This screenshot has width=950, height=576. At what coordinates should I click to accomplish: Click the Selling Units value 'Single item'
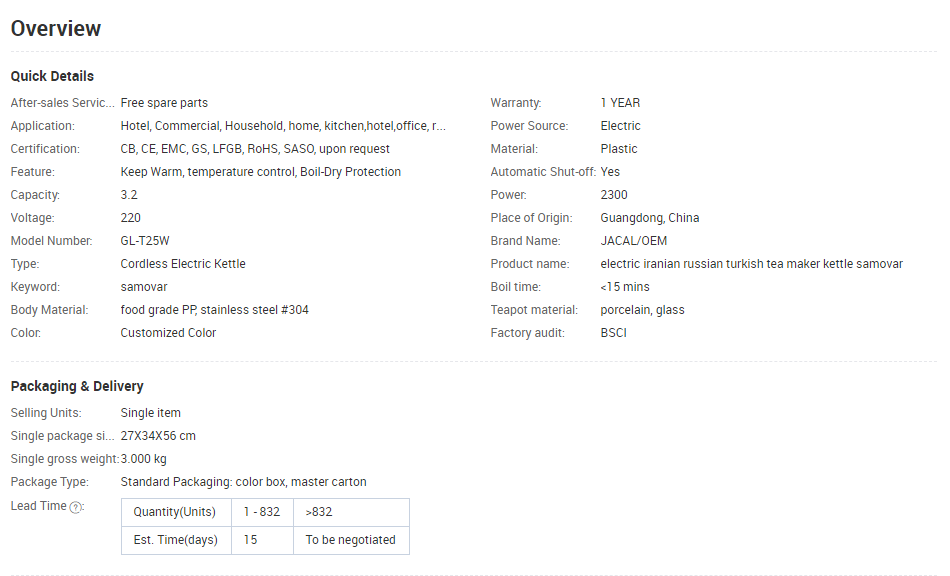(x=150, y=413)
